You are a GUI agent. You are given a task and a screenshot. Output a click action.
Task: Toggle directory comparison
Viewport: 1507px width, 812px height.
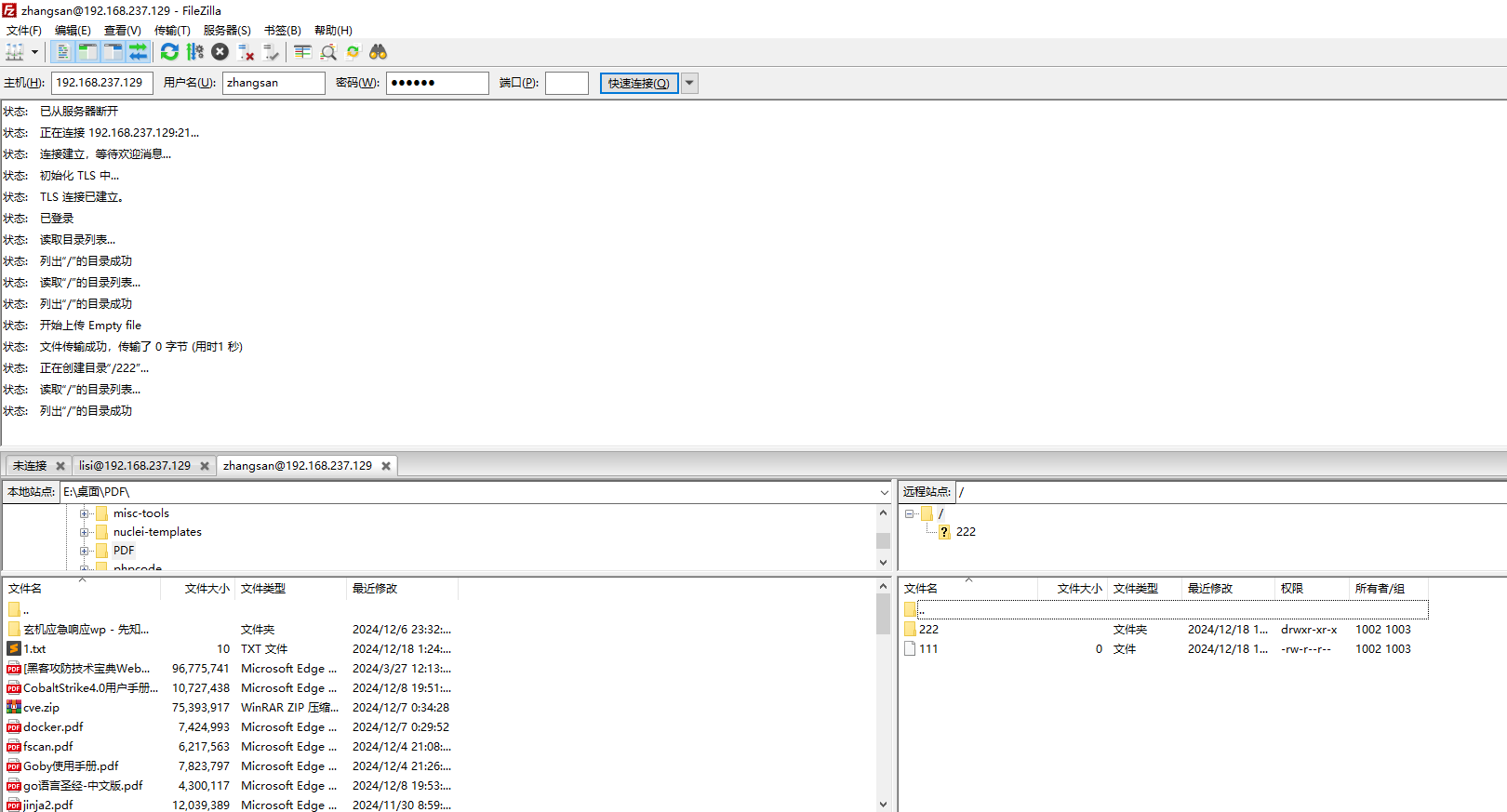point(328,52)
